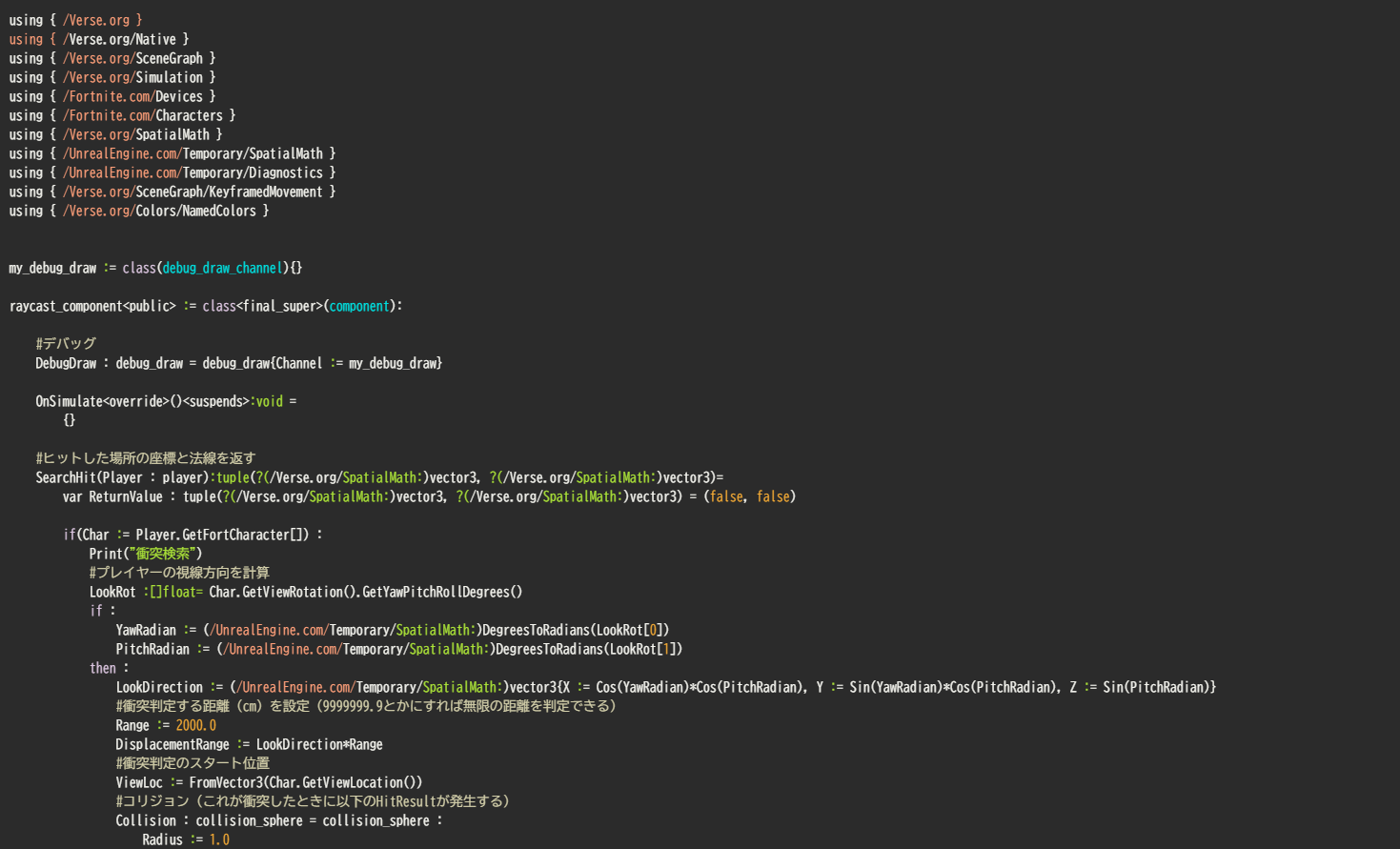Viewport: 1400px width, 849px height.
Task: Click the #ヒットした場所の座標と法線を返す comment
Action: (146, 458)
